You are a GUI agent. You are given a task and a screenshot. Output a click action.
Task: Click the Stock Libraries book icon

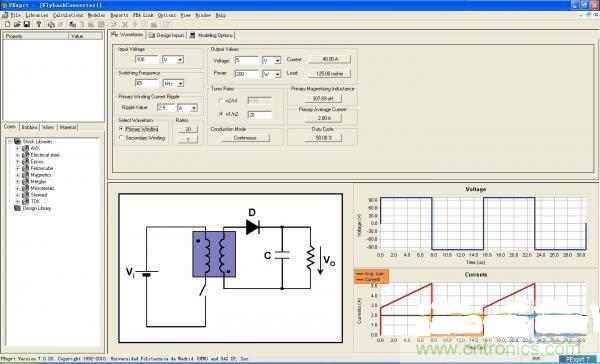[x=17, y=142]
